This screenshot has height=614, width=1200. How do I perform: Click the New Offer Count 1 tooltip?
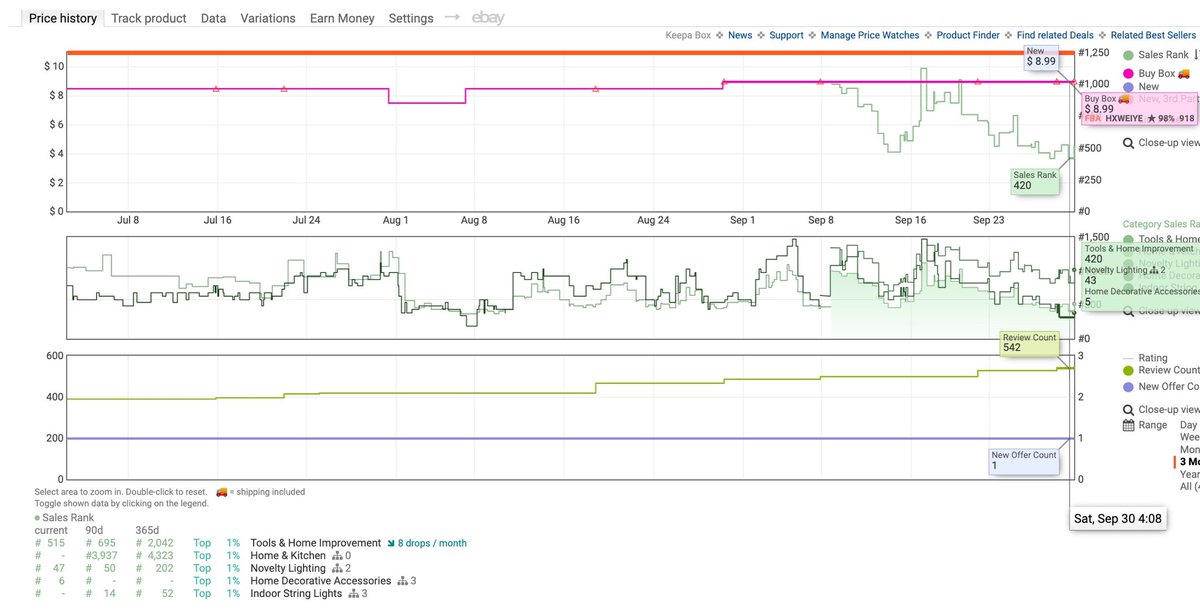pos(1024,461)
